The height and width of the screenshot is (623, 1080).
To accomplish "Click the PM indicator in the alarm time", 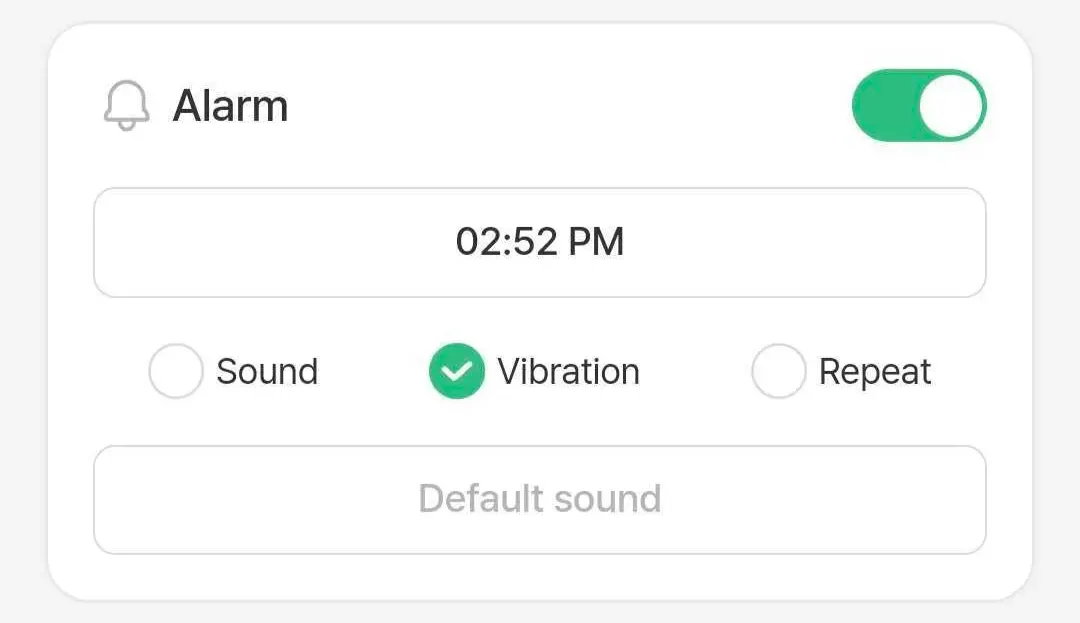I will tap(597, 242).
